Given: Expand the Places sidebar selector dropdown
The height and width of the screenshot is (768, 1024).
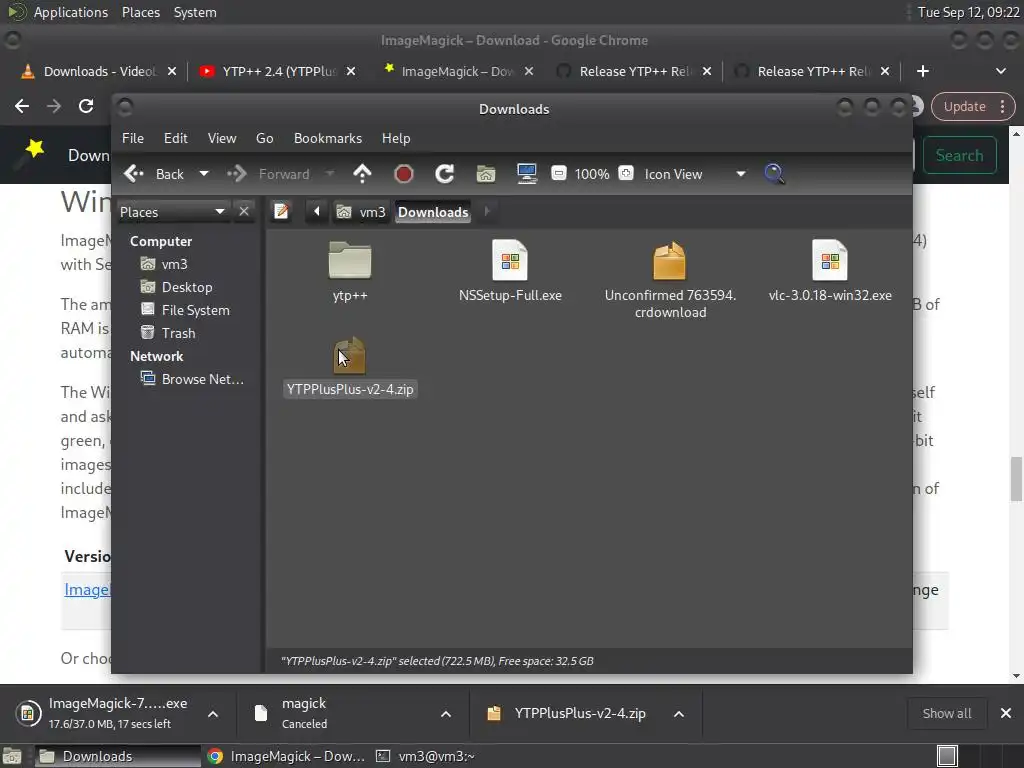Looking at the screenshot, I should 172,212.
